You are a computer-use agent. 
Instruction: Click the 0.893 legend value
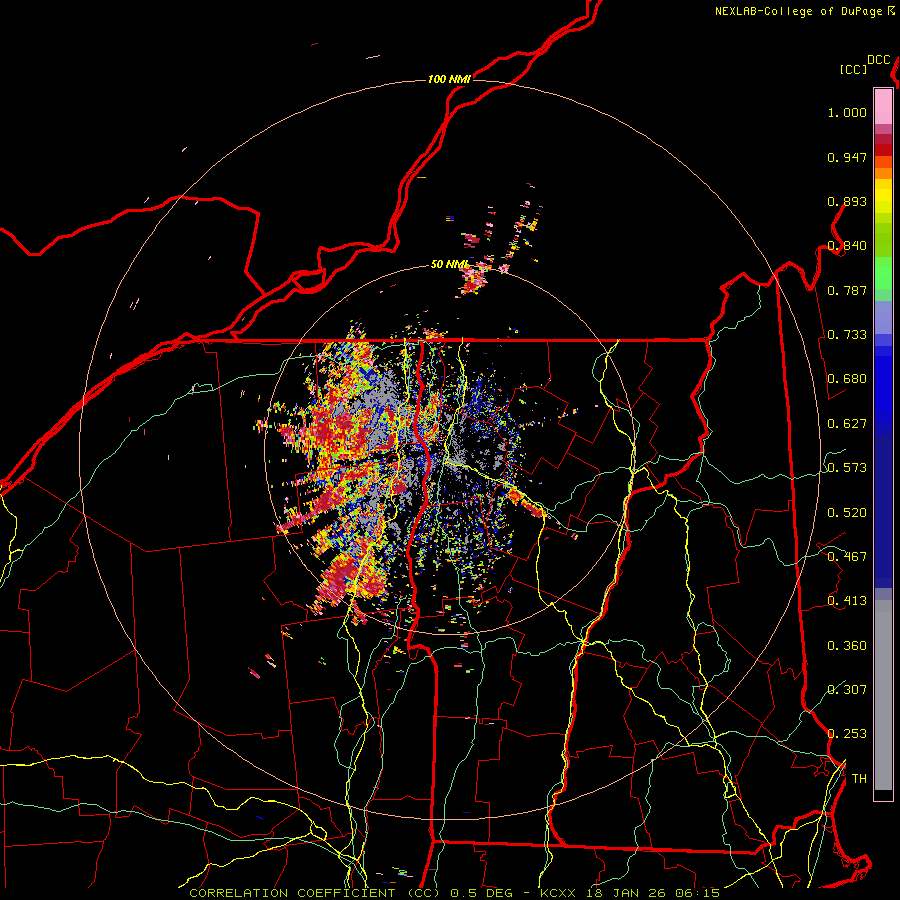[x=847, y=201]
